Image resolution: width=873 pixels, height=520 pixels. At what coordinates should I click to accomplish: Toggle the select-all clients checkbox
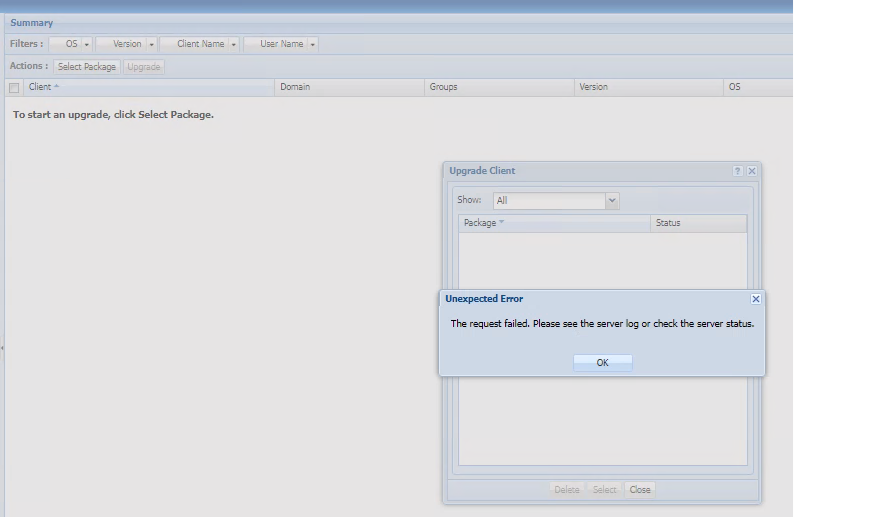pyautogui.click(x=14, y=88)
